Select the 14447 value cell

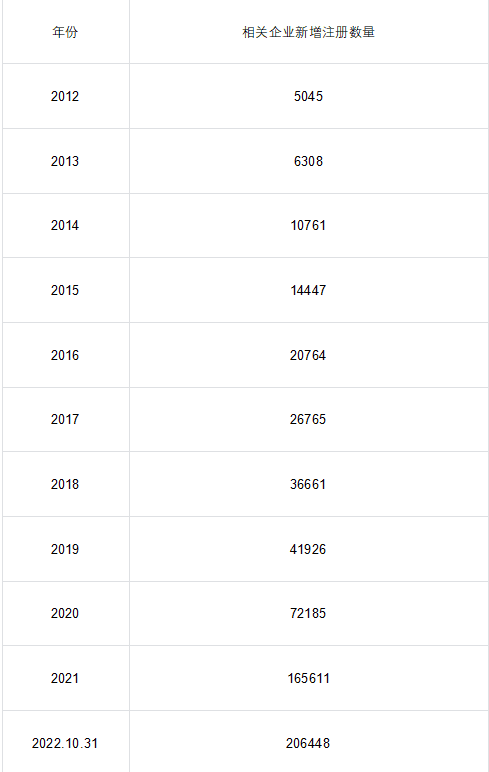click(309, 290)
